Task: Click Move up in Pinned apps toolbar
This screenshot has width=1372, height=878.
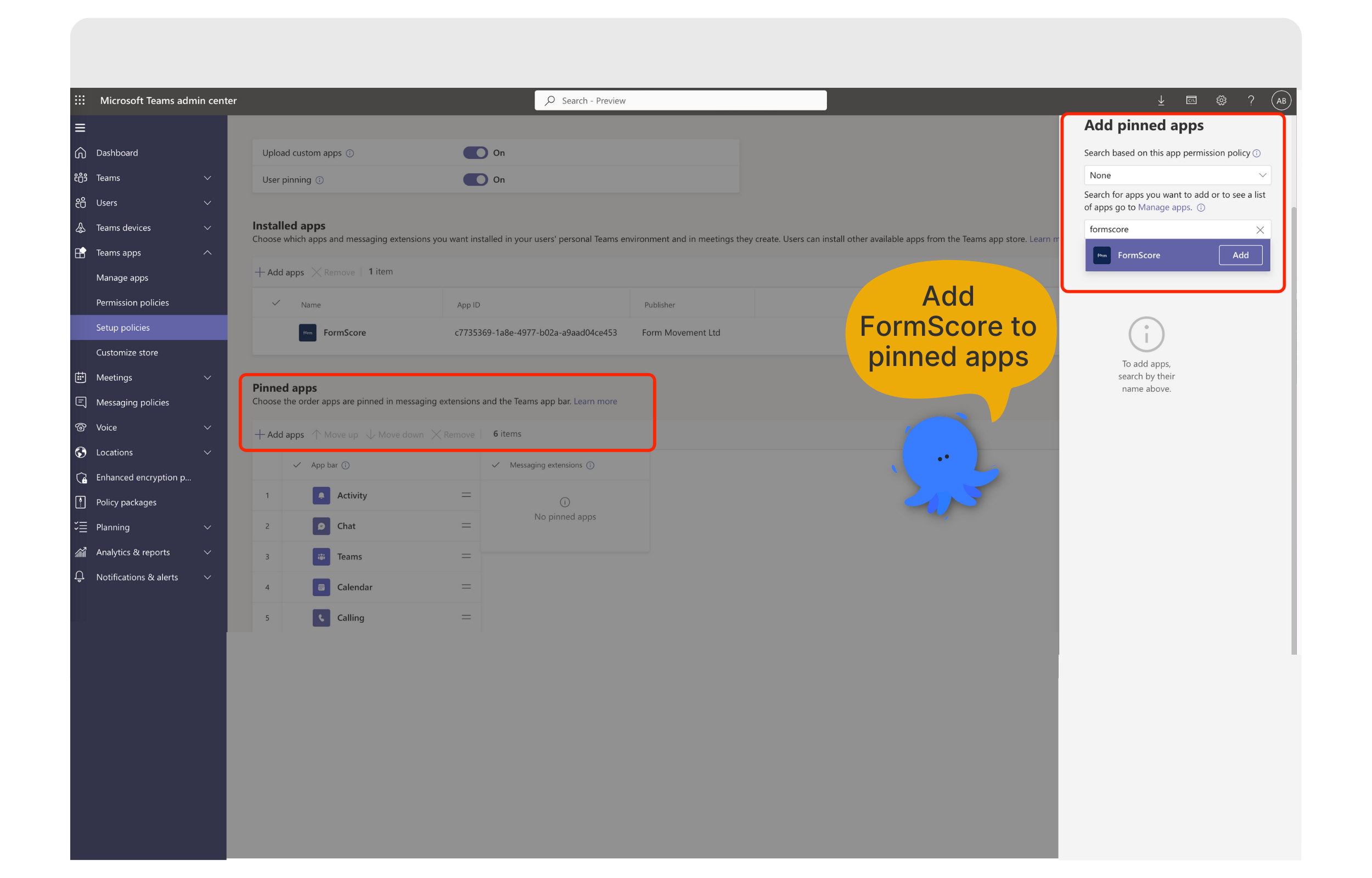Action: point(335,435)
